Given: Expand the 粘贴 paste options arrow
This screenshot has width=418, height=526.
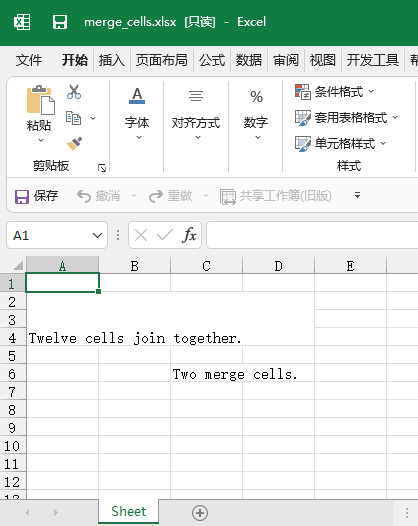Looking at the screenshot, I should [41, 140].
